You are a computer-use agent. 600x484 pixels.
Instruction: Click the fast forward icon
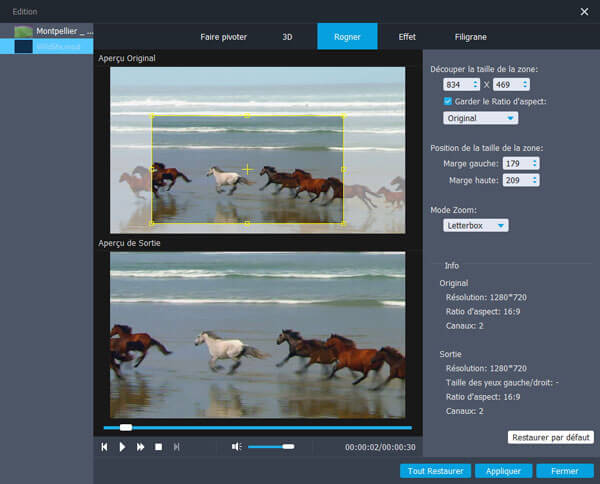[x=141, y=447]
